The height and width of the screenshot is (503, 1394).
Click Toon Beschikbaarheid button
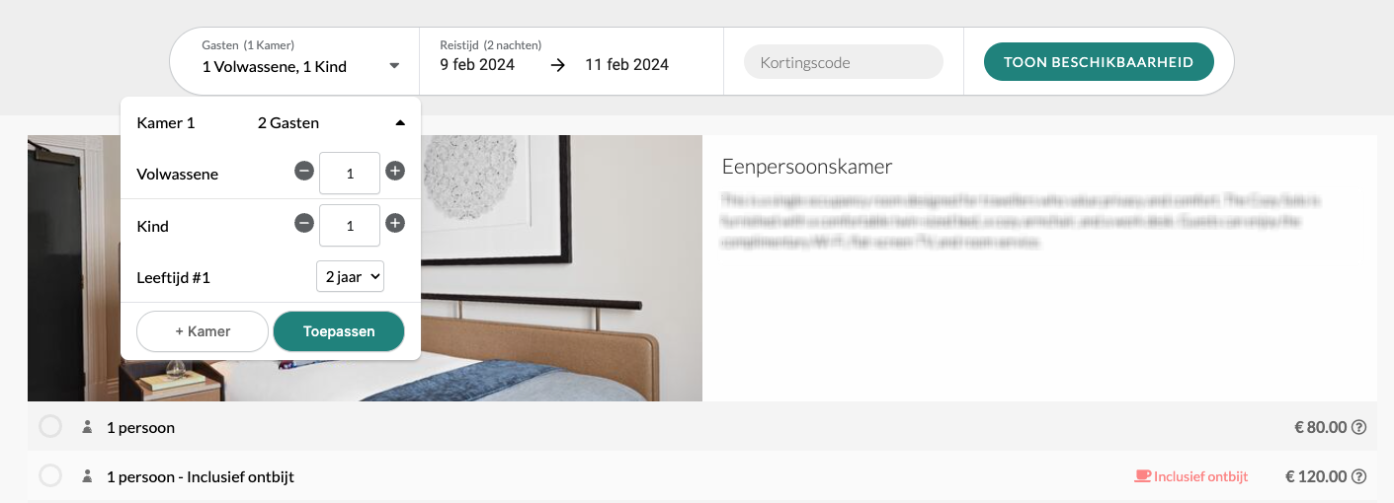point(1099,62)
